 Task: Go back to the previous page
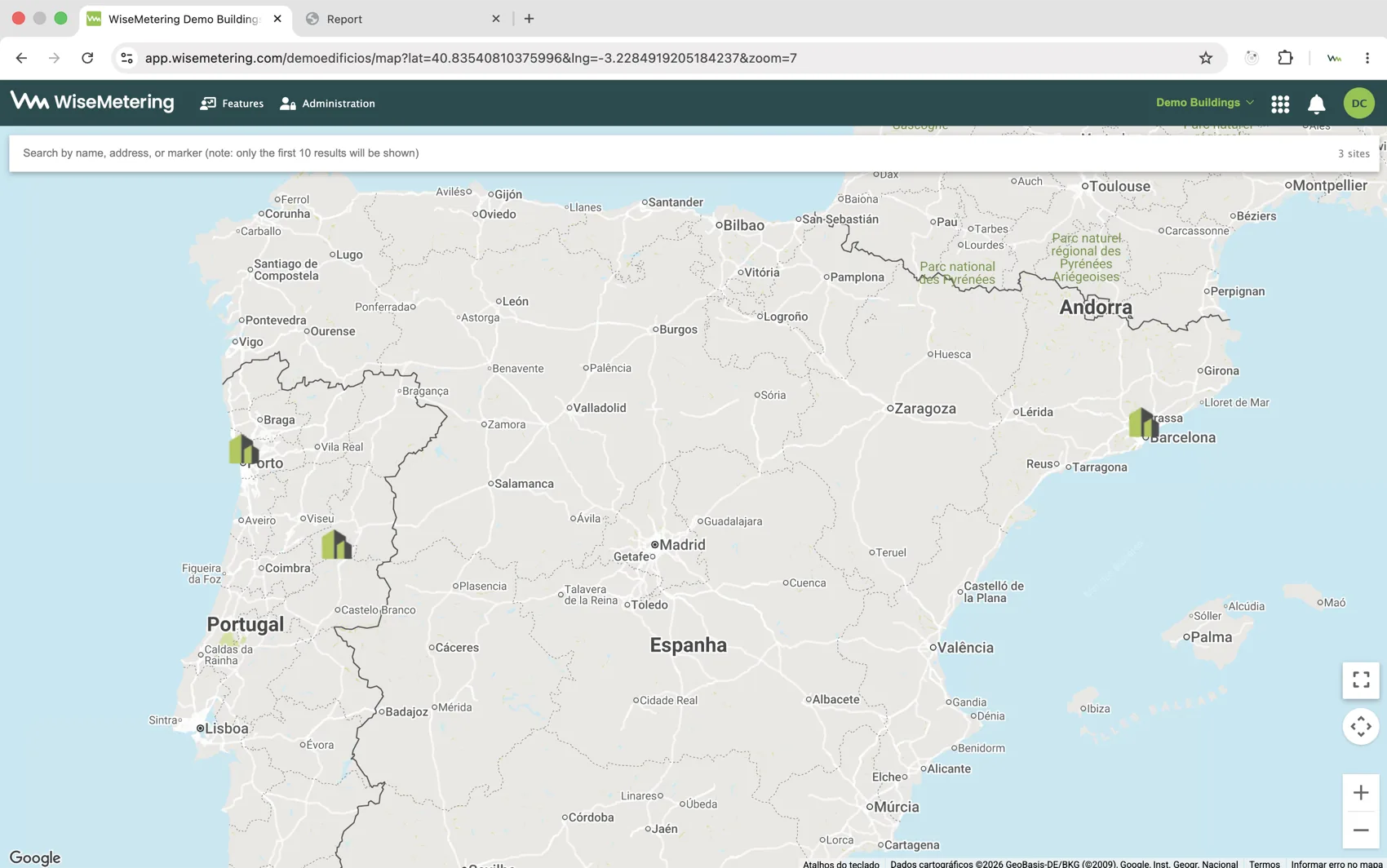(21, 58)
